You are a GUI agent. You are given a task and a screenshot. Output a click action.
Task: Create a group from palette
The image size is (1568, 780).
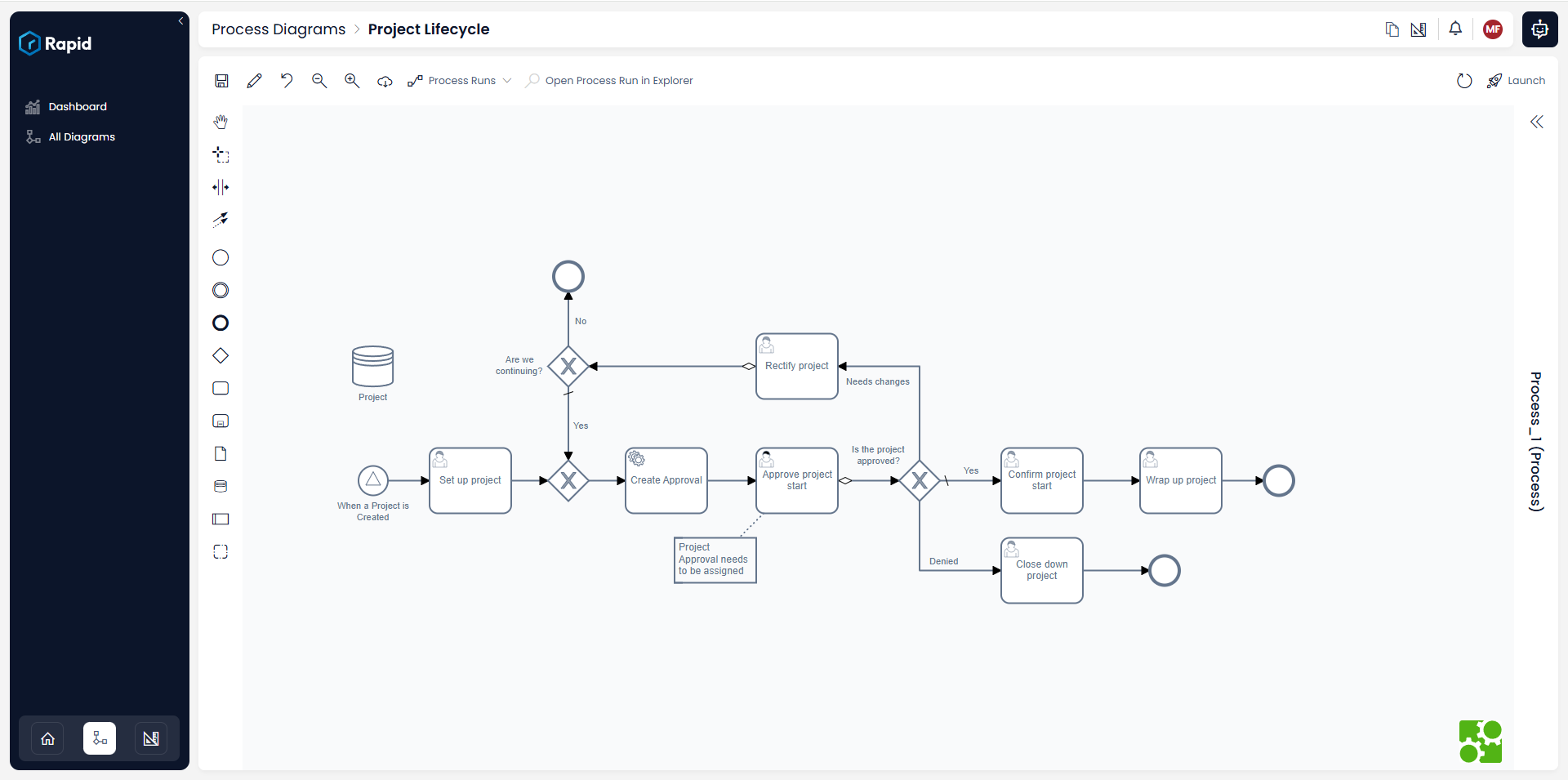pos(220,552)
